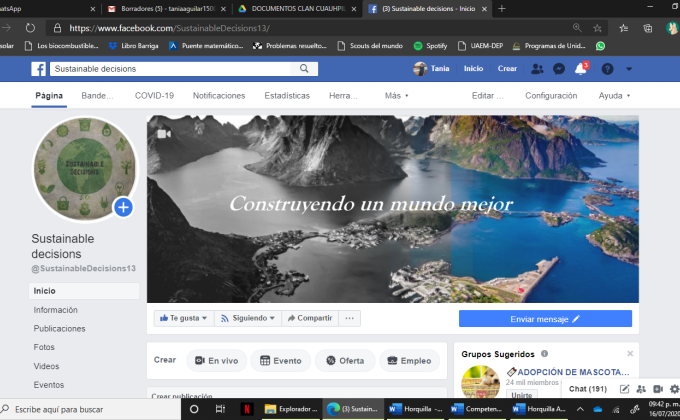This screenshot has height=420, width=680.
Task: Click the friend requests icon
Action: (538, 69)
